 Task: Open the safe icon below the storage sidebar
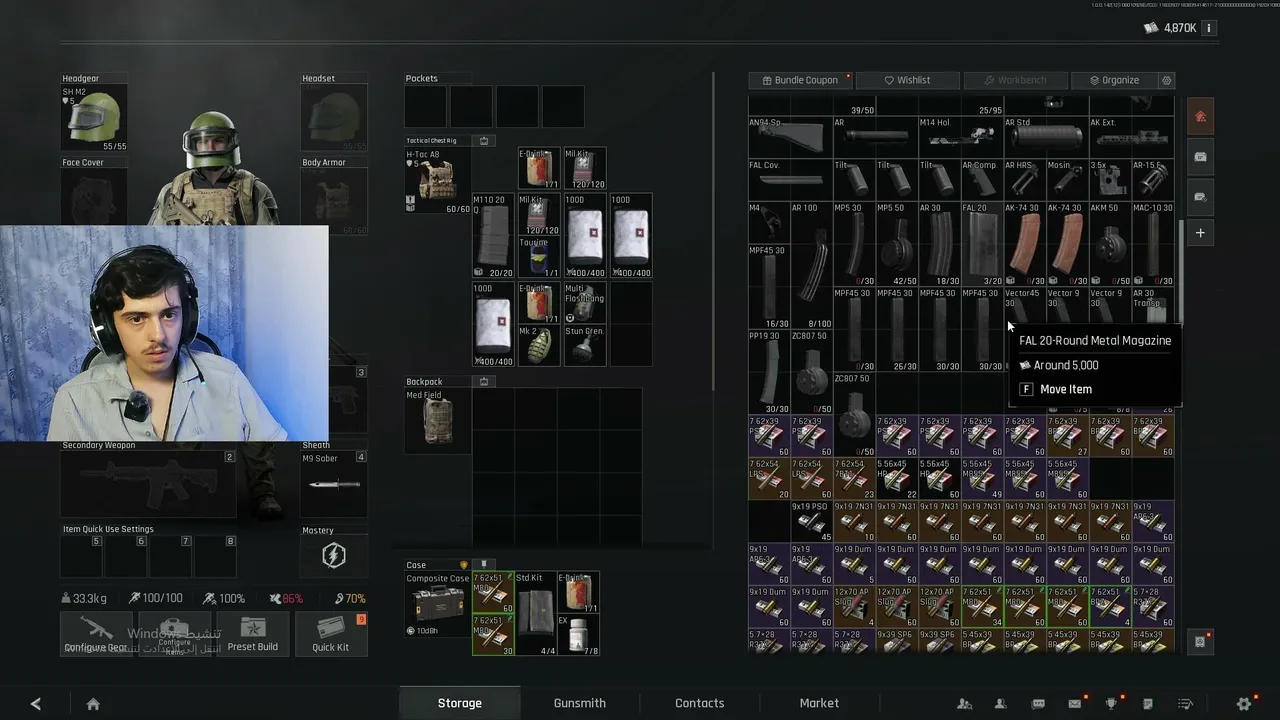[1200, 642]
